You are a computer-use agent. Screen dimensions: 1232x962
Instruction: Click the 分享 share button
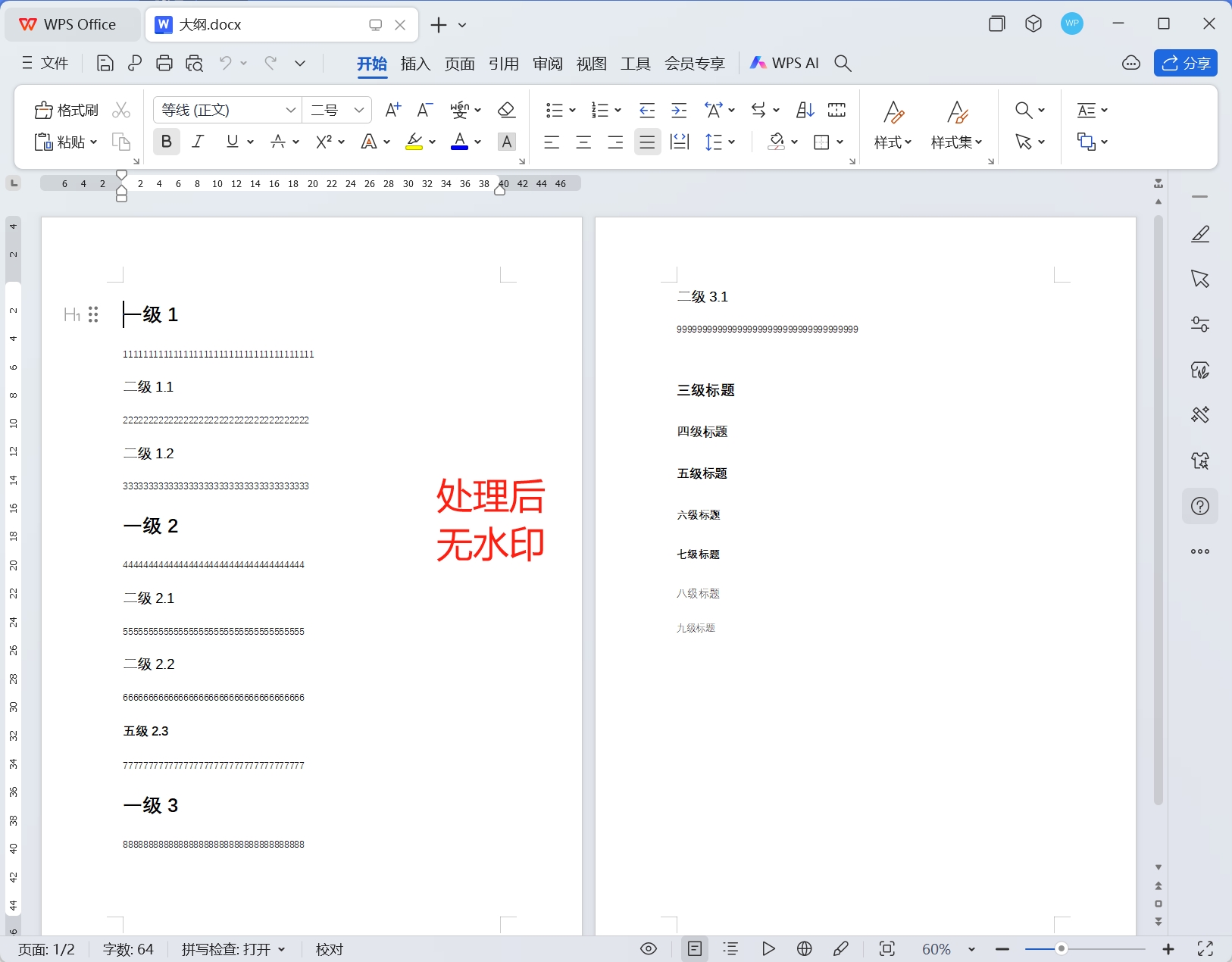(1186, 63)
